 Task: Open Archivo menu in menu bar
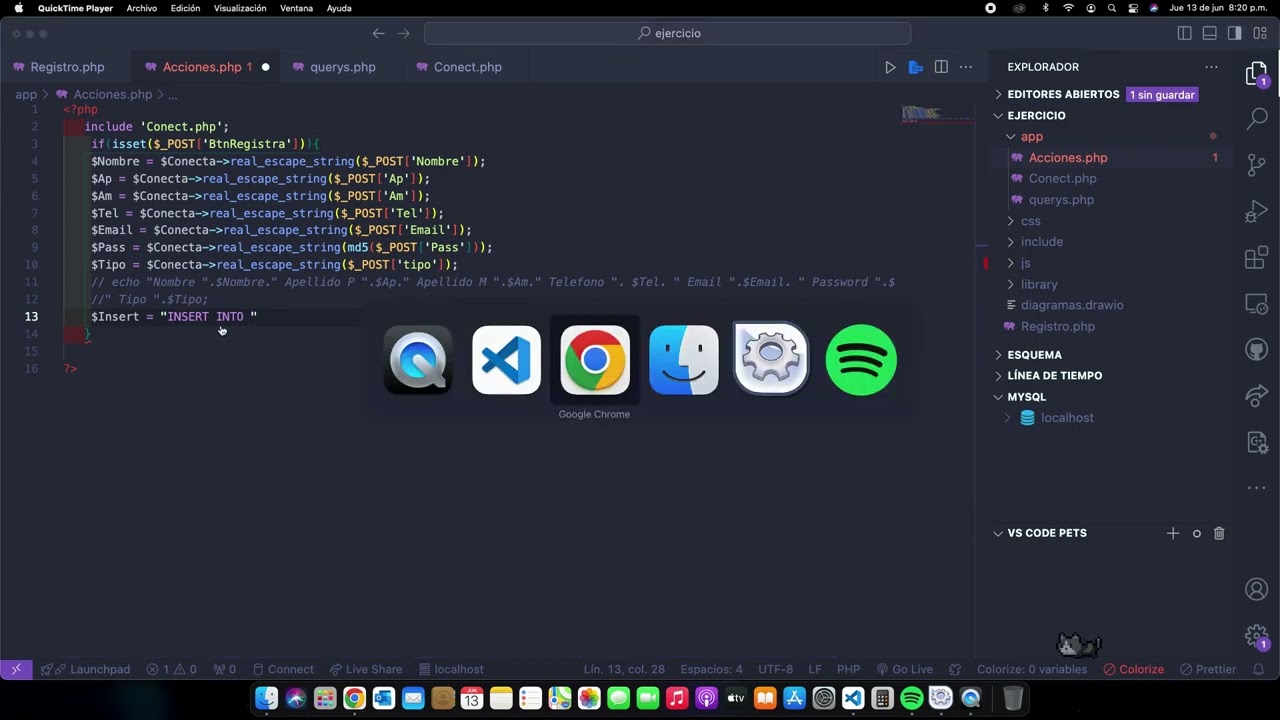point(142,8)
